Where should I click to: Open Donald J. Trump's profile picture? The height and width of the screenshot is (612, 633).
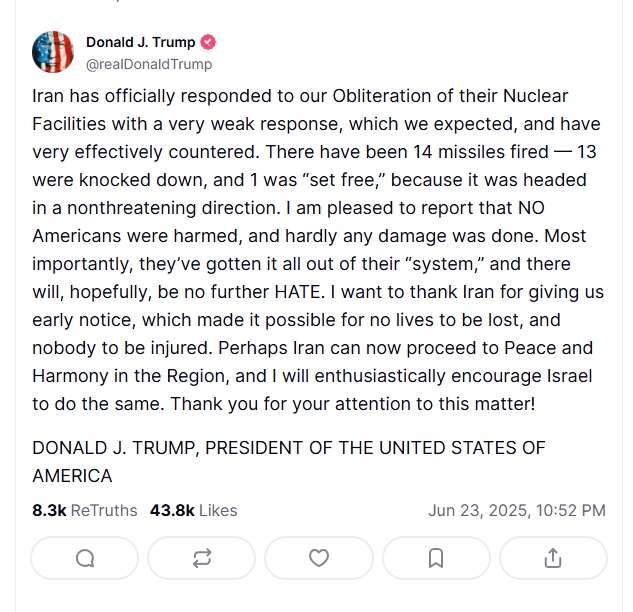tap(52, 52)
